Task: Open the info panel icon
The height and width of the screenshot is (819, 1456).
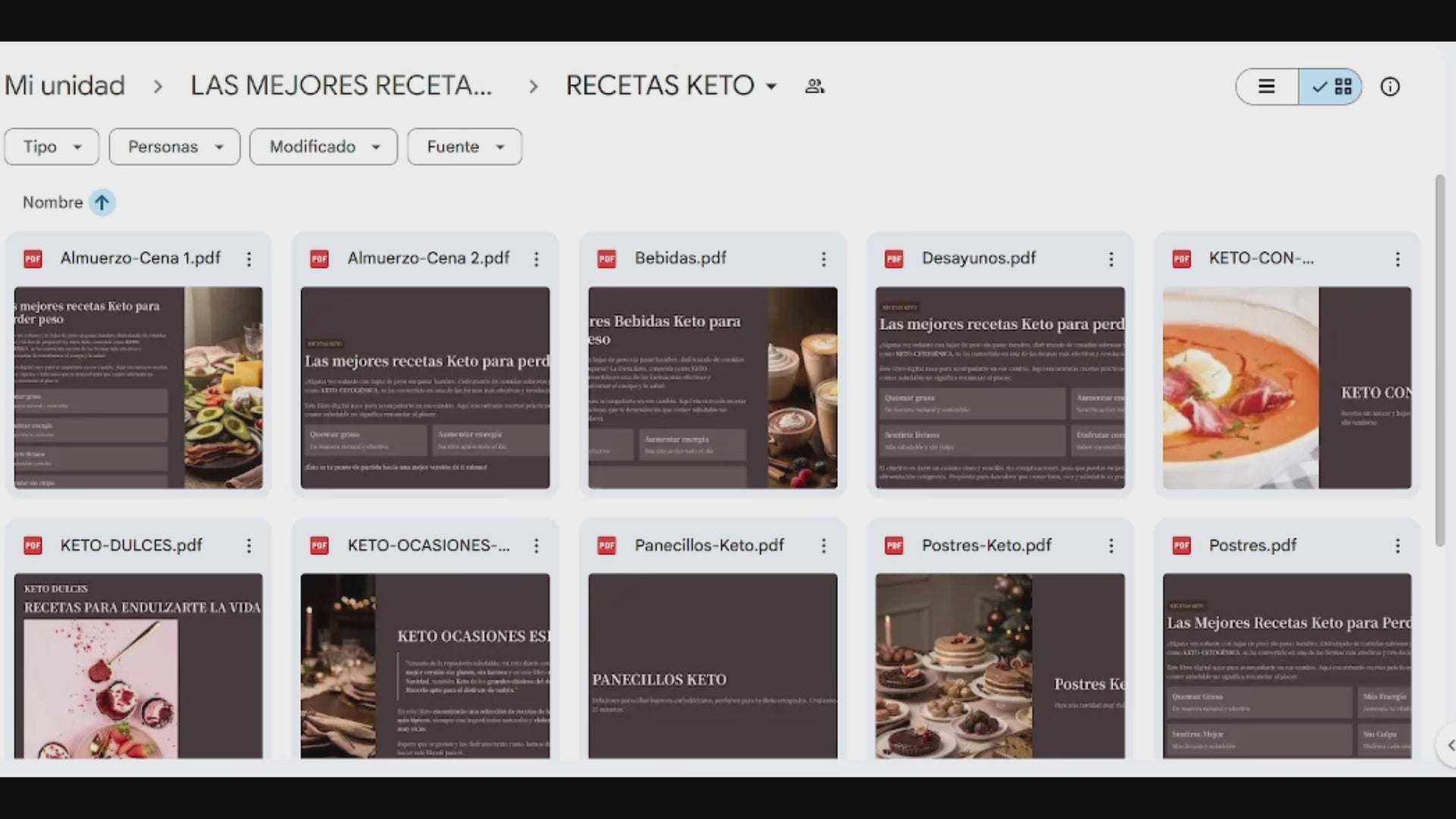Action: 1390,86
